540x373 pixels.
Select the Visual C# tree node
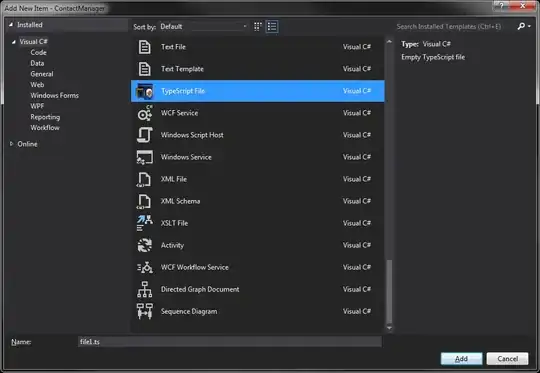point(33,42)
